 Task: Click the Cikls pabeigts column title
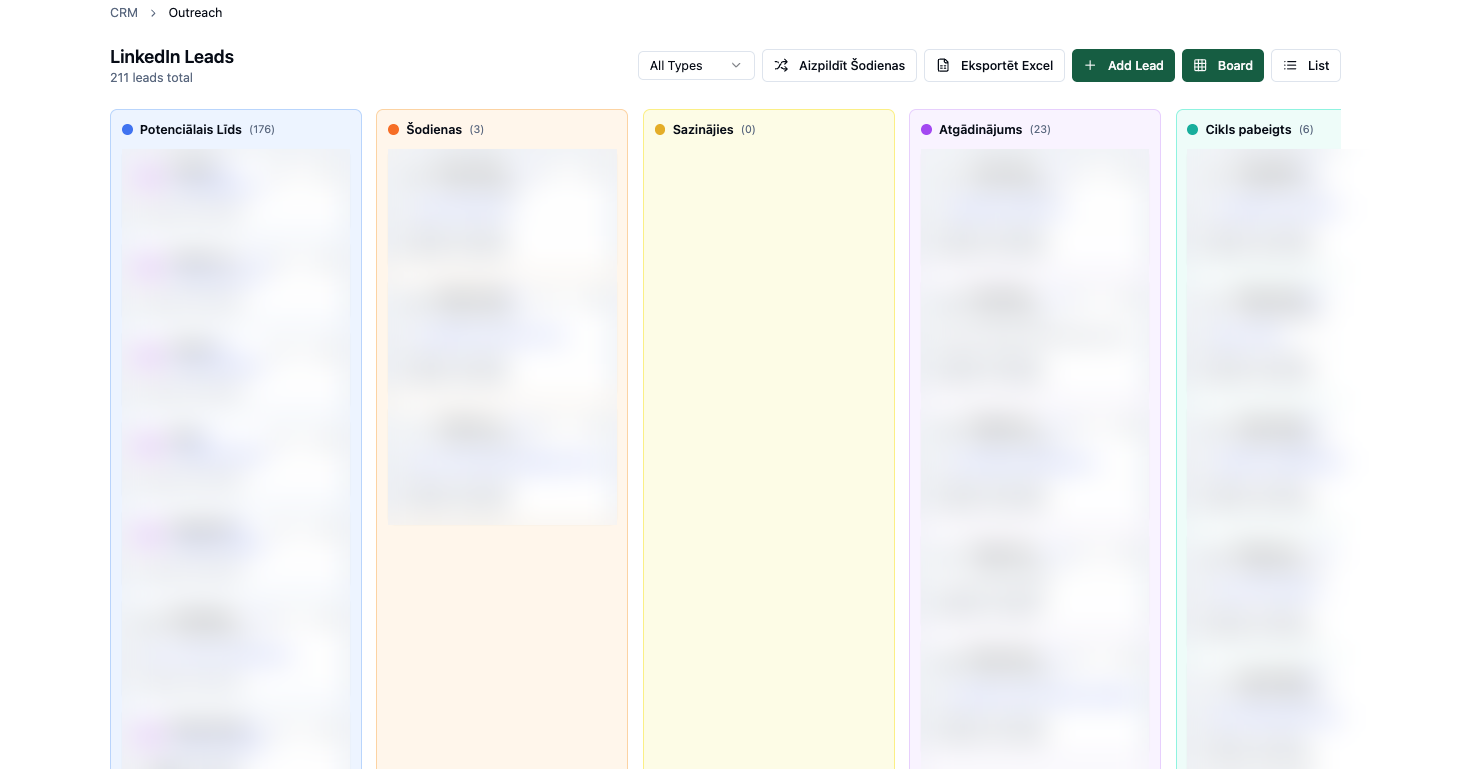[1248, 129]
